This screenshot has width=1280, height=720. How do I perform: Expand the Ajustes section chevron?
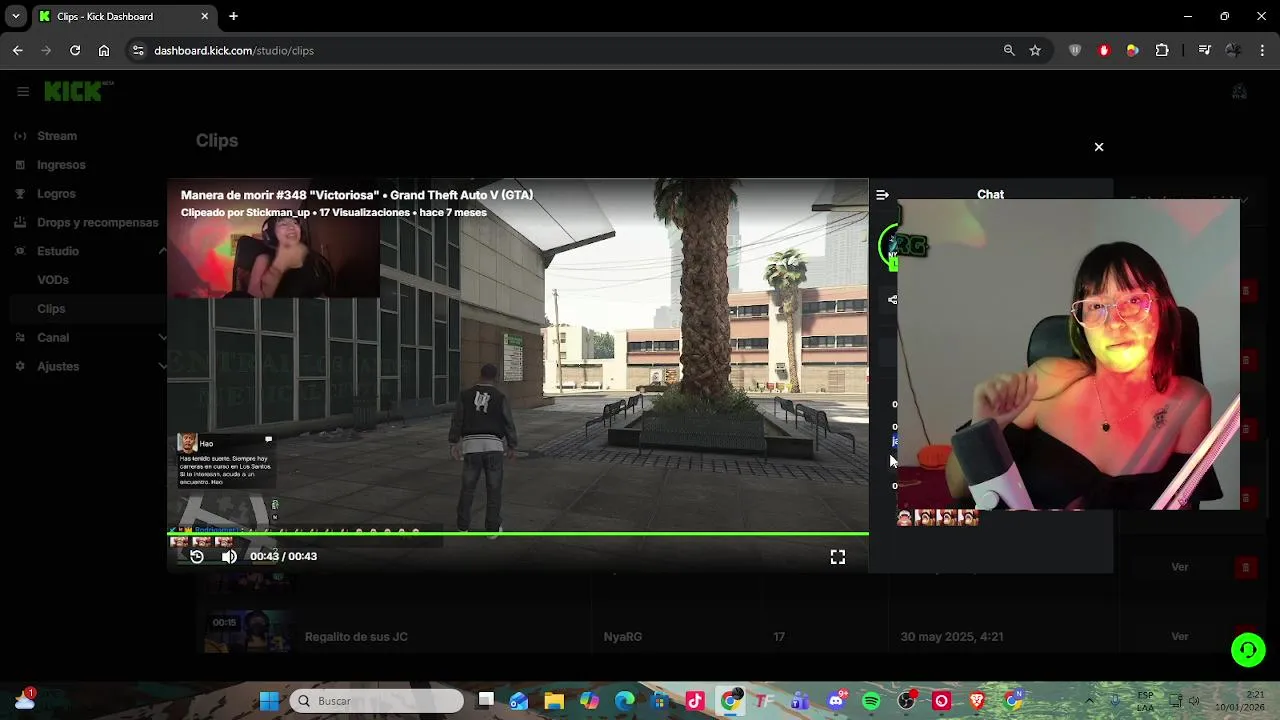pos(163,366)
